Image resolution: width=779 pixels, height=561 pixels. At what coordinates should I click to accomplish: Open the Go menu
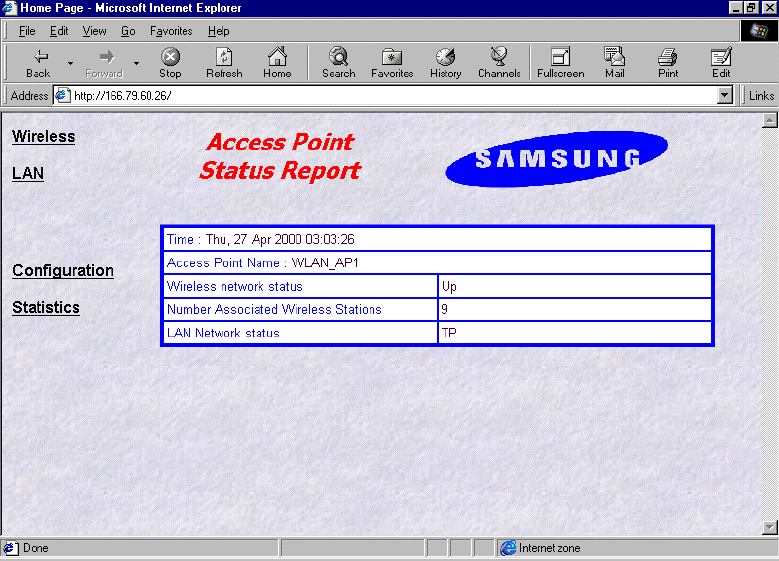(x=128, y=31)
